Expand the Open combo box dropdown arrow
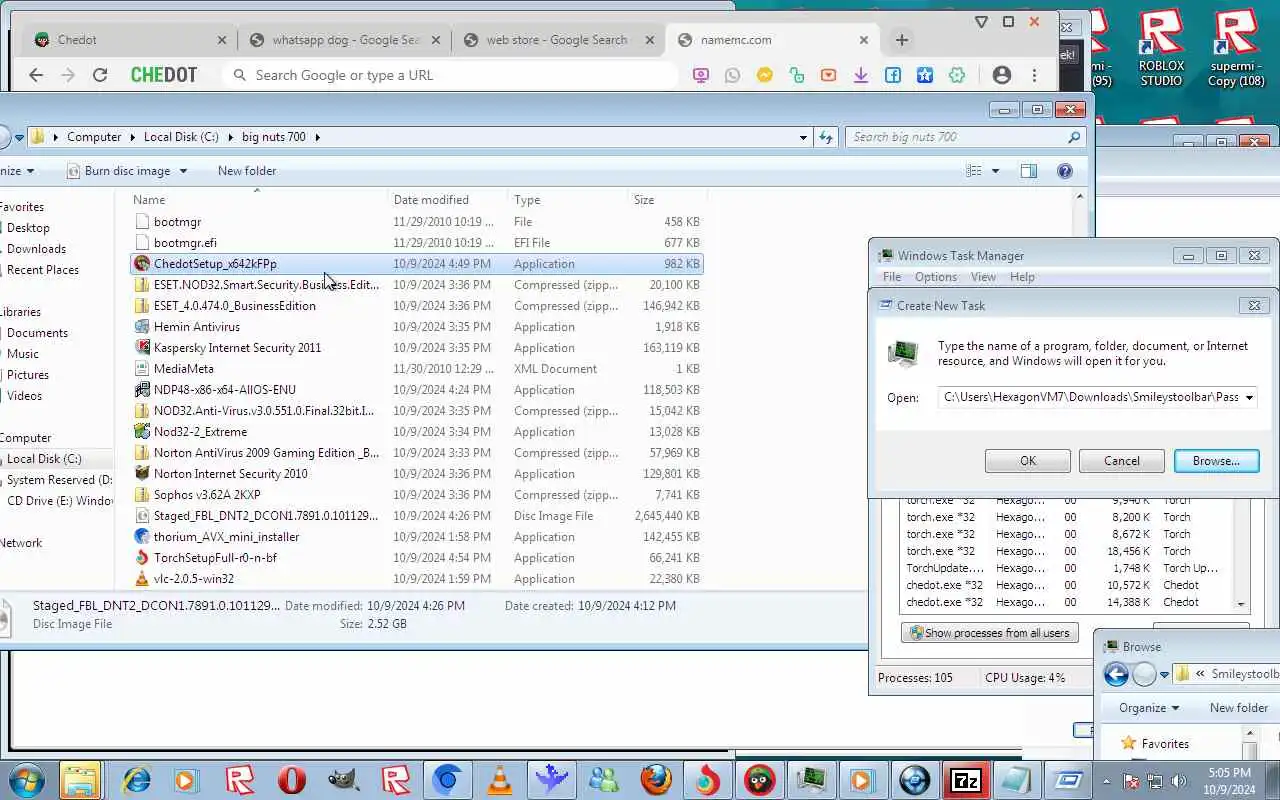The height and width of the screenshot is (800, 1280). [1248, 398]
